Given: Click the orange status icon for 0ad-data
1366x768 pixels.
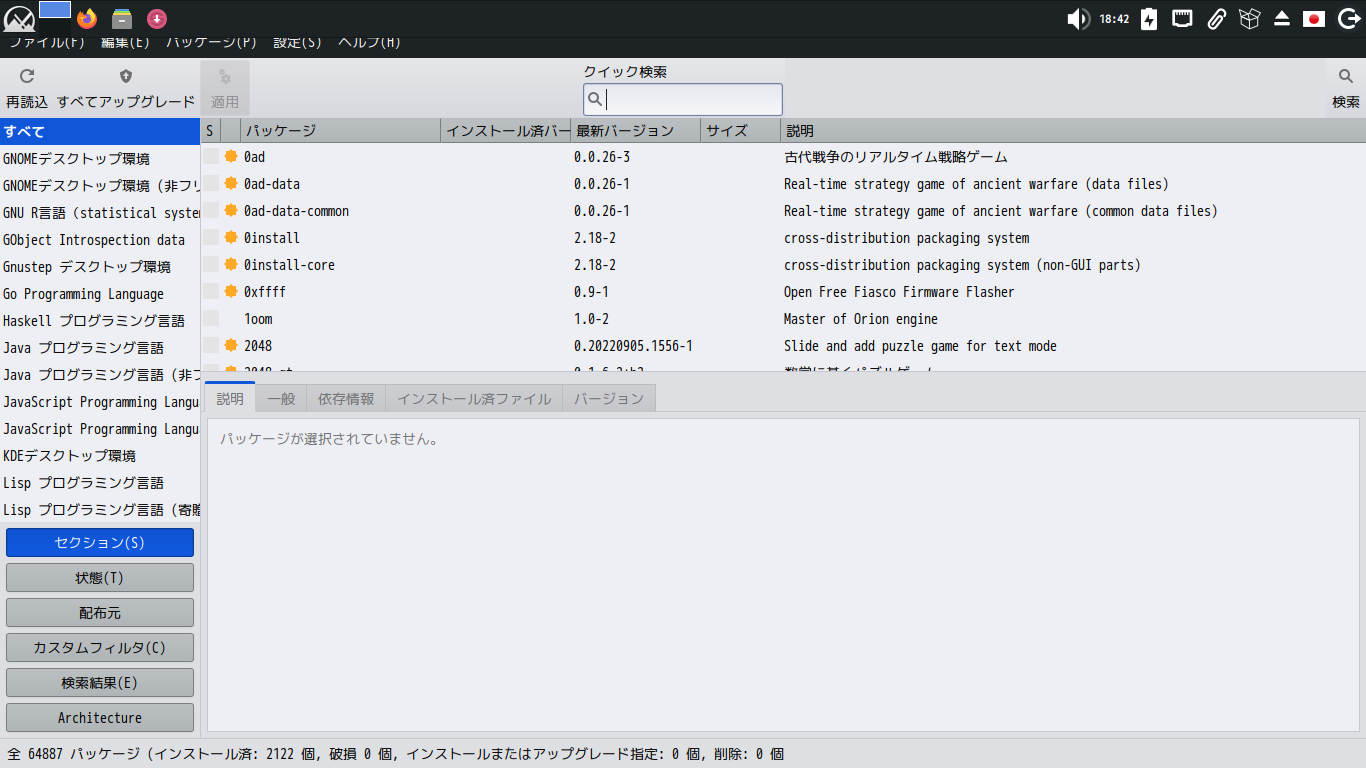Looking at the screenshot, I should click(x=231, y=184).
